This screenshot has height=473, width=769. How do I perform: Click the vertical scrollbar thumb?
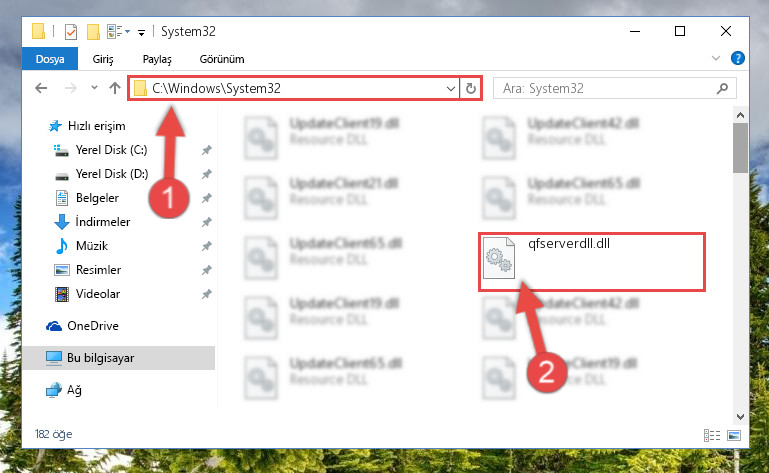(x=741, y=147)
